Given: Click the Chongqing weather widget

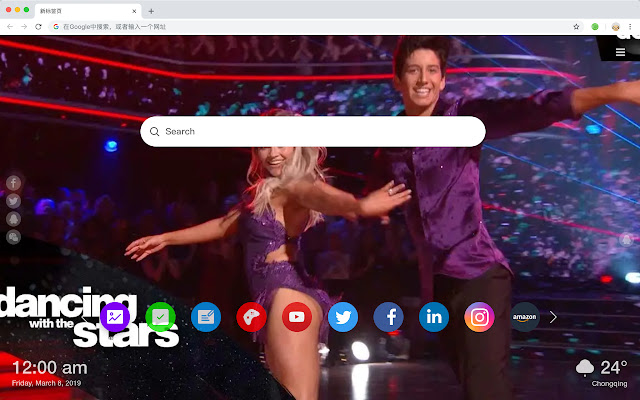Looking at the screenshot, I should [602, 371].
